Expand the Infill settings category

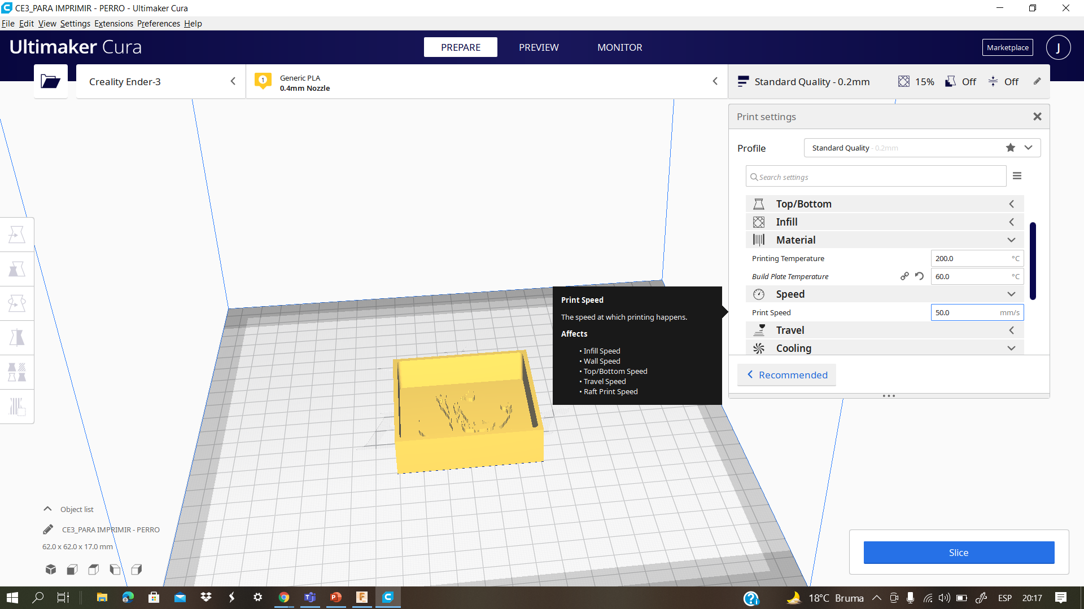[884, 222]
